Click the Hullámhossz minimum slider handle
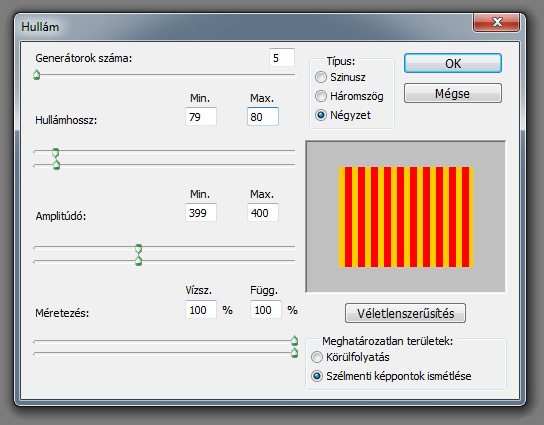The height and width of the screenshot is (425, 544). pyautogui.click(x=56, y=152)
